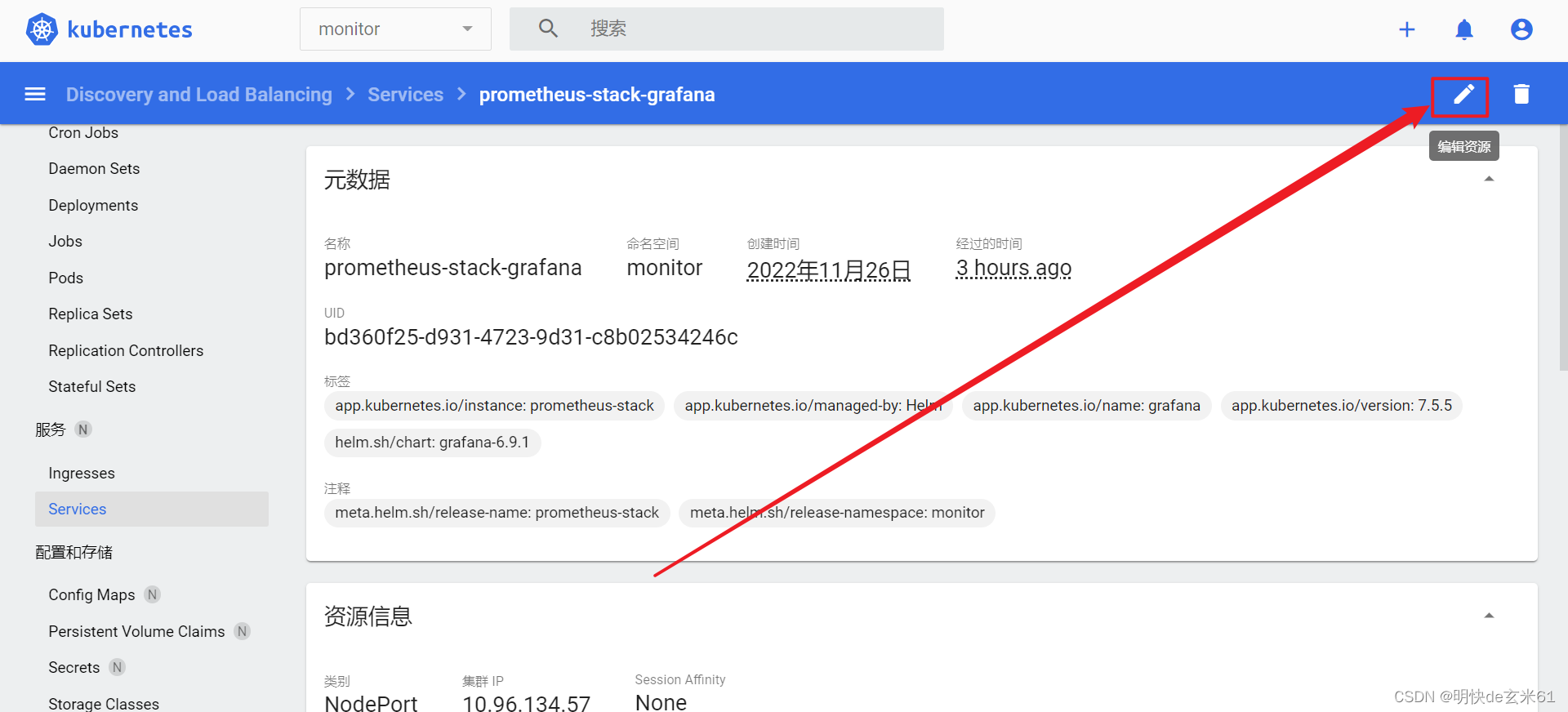Viewport: 1568px width, 712px height.
Task: Focus the 搜索 search field
Action: (727, 29)
